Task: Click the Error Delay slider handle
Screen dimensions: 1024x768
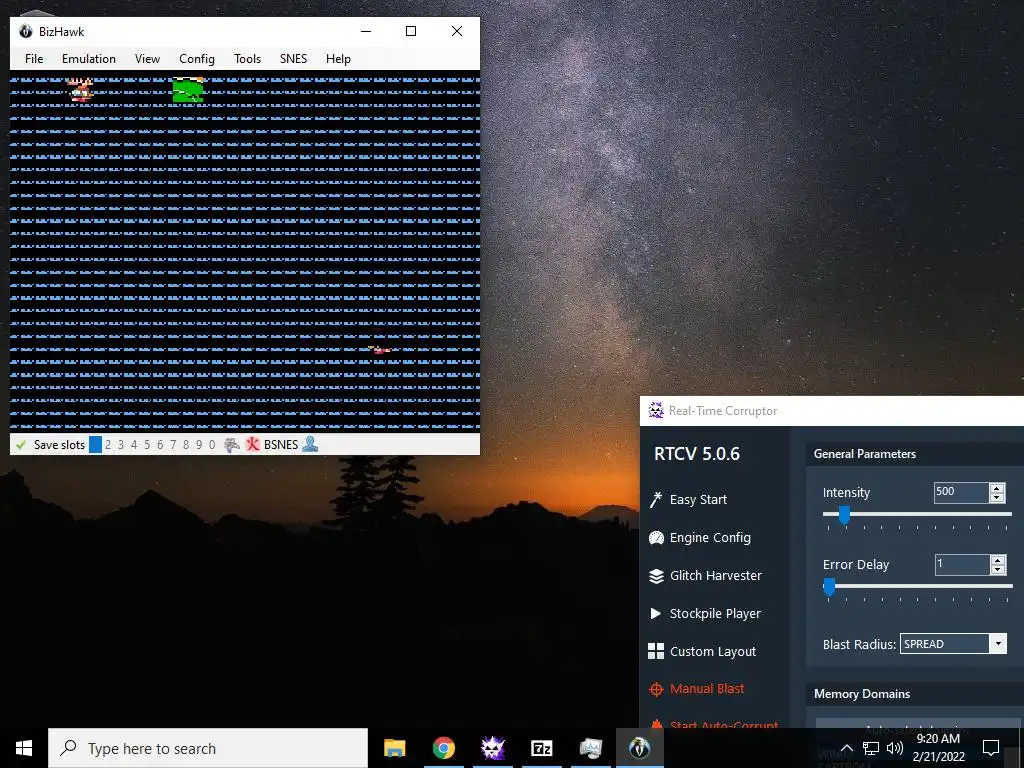Action: [829, 586]
